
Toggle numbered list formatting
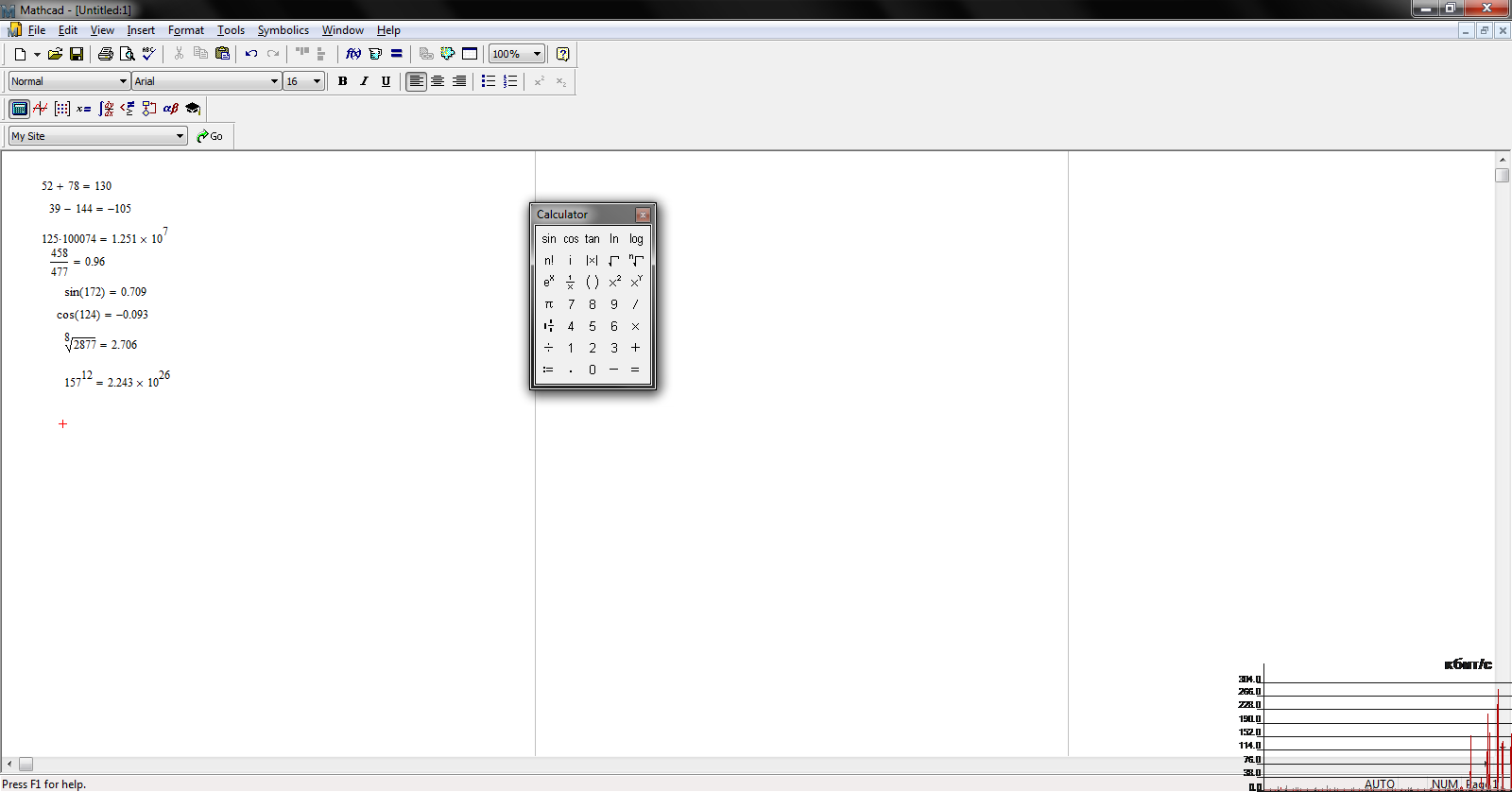point(510,81)
